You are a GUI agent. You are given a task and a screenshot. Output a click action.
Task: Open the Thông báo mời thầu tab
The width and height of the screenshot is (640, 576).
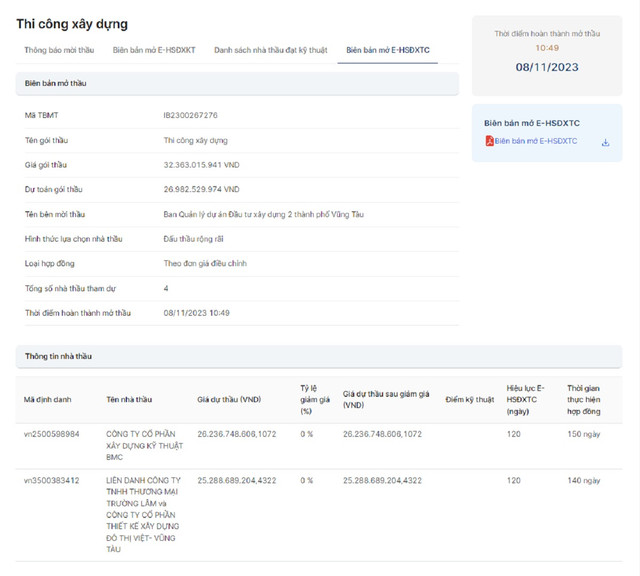click(x=59, y=50)
